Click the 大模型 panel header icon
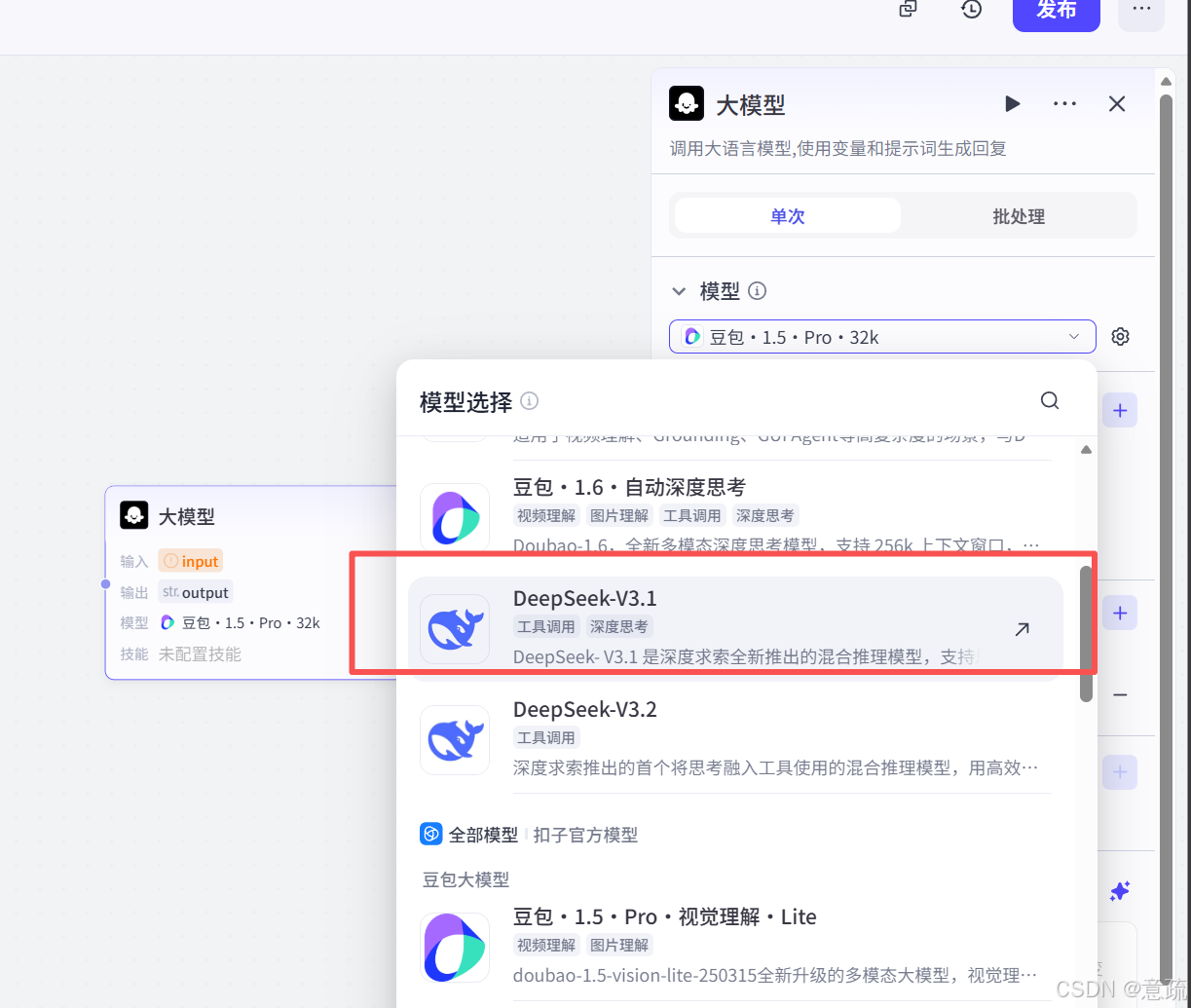The height and width of the screenshot is (1008, 1191). tap(687, 103)
